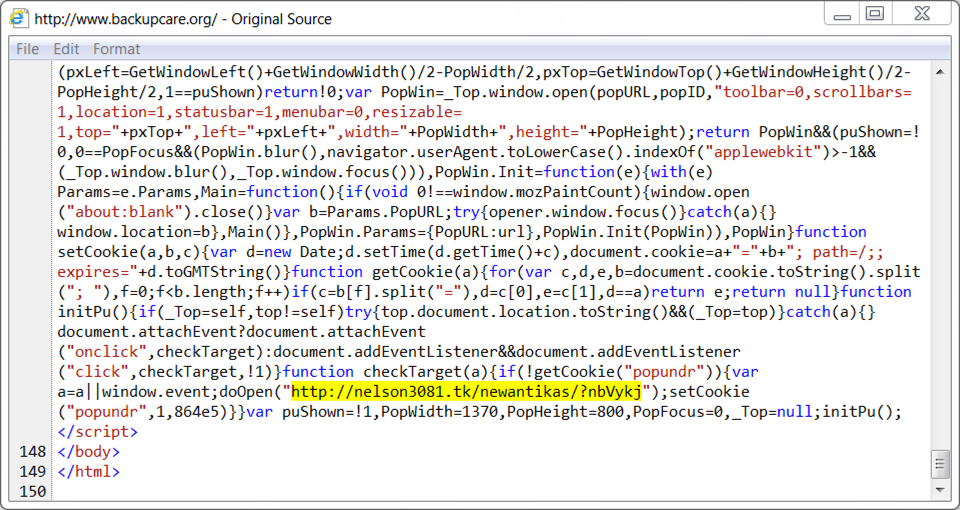
Task: Click line number 149
Action: (x=33, y=472)
